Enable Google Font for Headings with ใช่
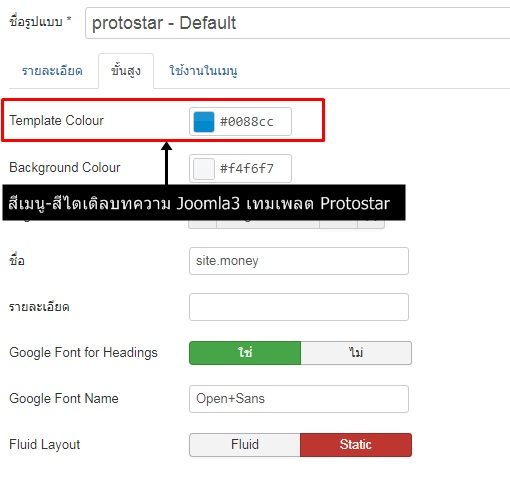 pos(245,353)
